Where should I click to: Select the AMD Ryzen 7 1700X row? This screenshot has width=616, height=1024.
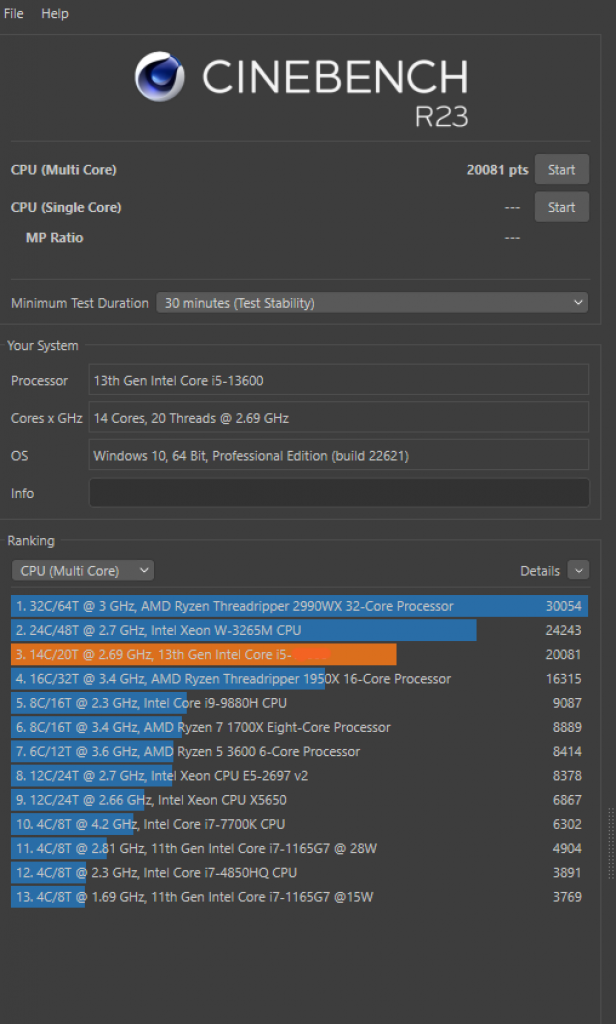[x=299, y=727]
